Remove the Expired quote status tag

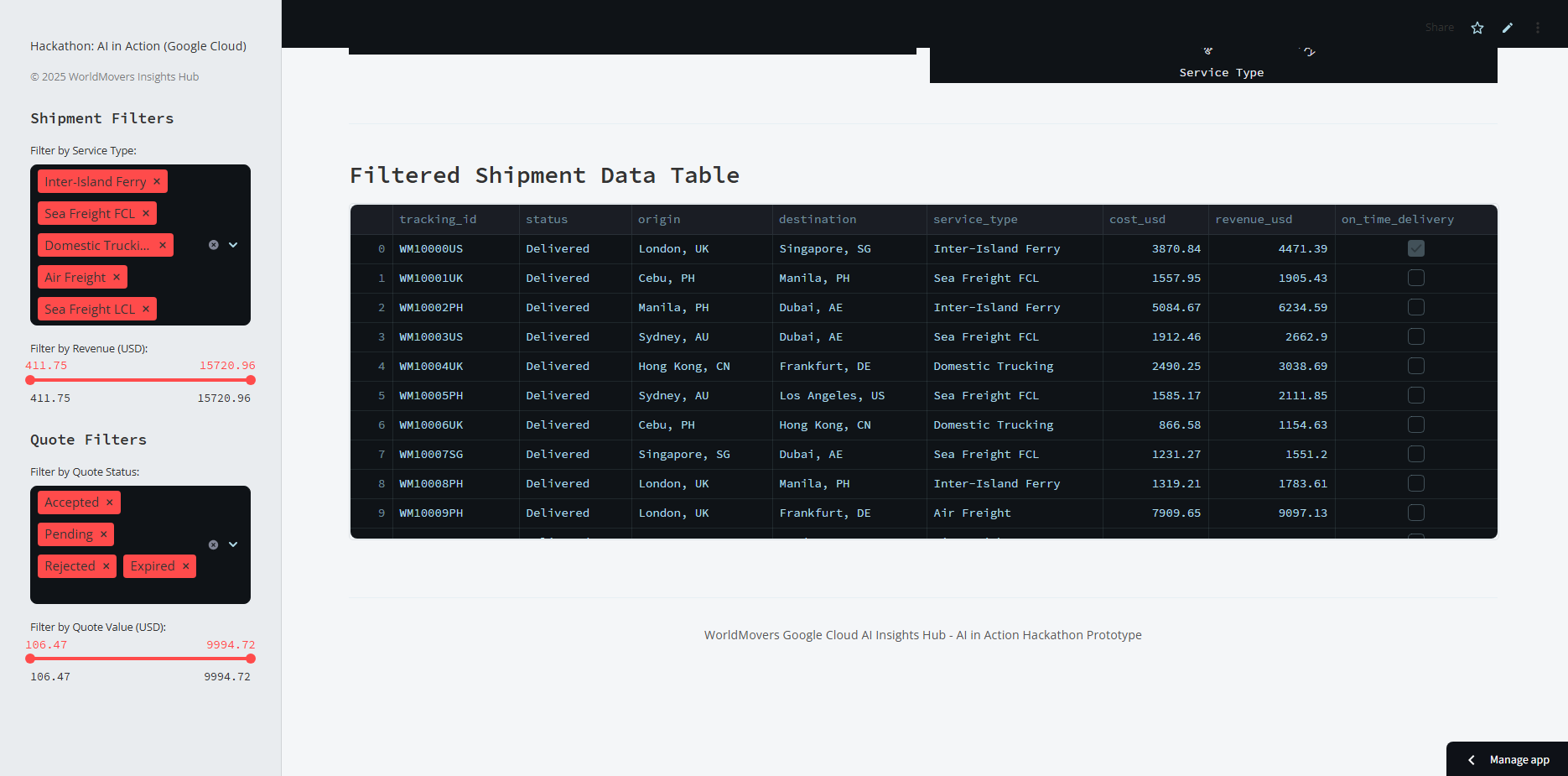coord(186,566)
